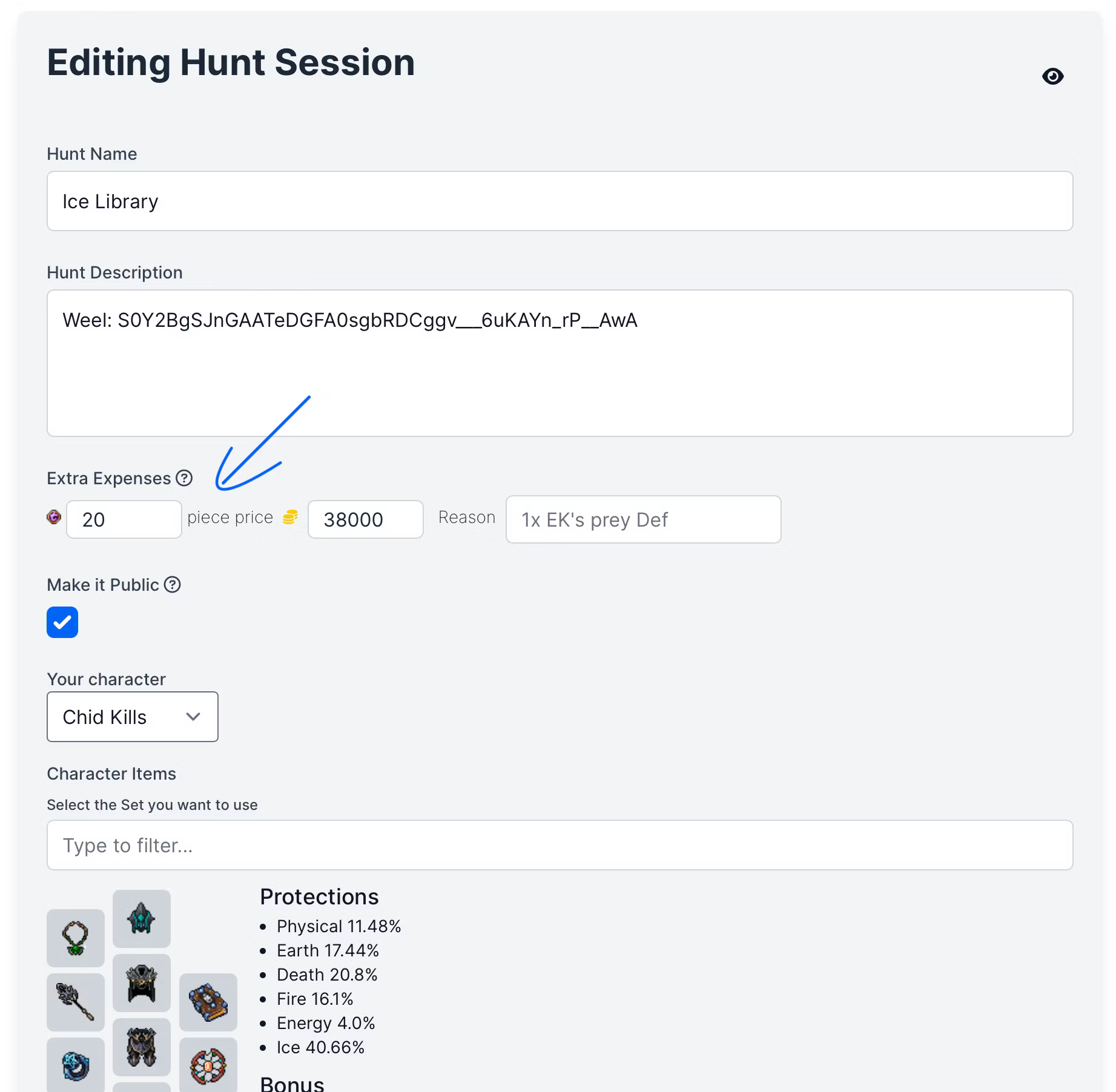Click the green gem amulet item slot
Viewport: 1116px width, 1092px height.
pos(76,938)
